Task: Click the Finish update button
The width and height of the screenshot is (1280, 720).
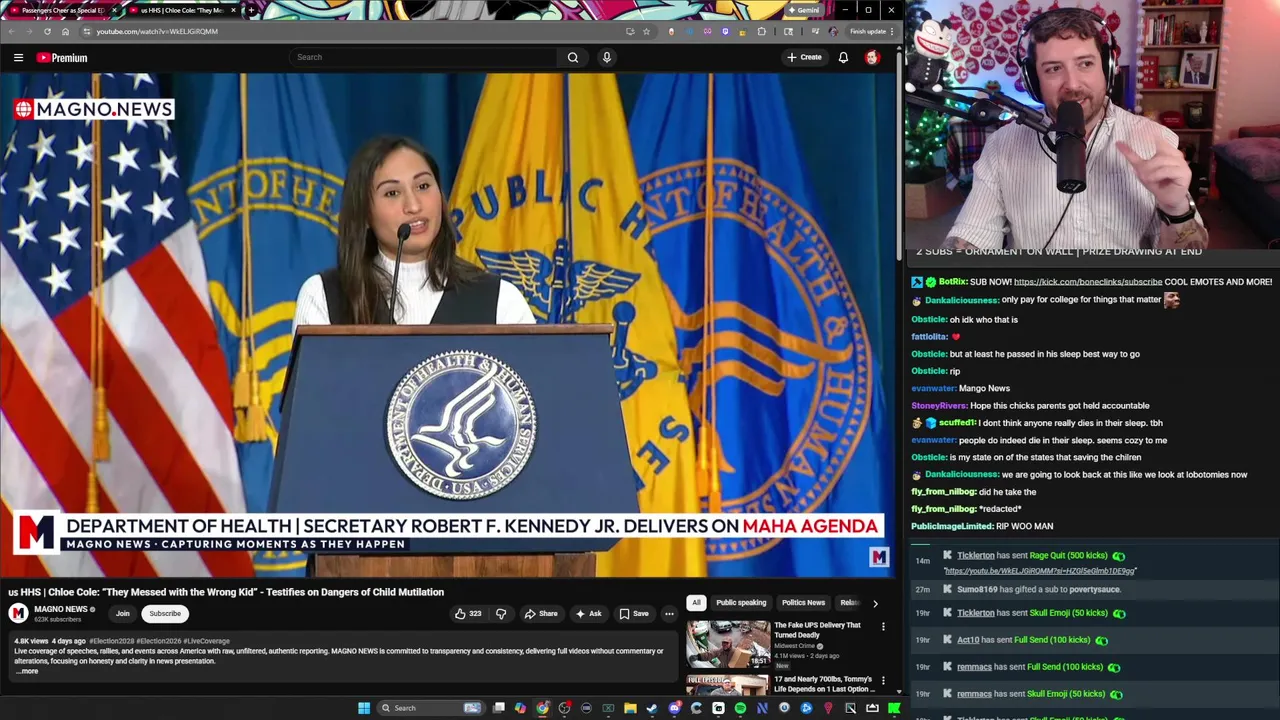Action: 868,31
